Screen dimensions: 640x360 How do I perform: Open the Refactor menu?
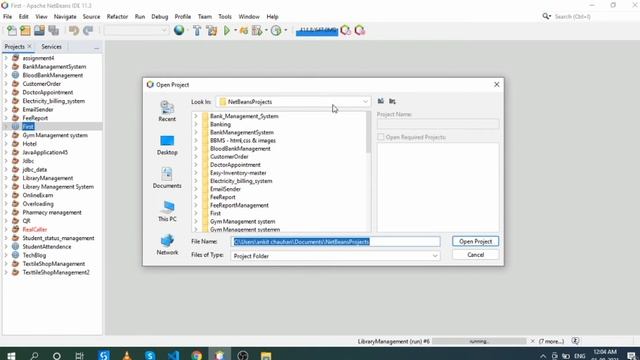click(x=117, y=17)
